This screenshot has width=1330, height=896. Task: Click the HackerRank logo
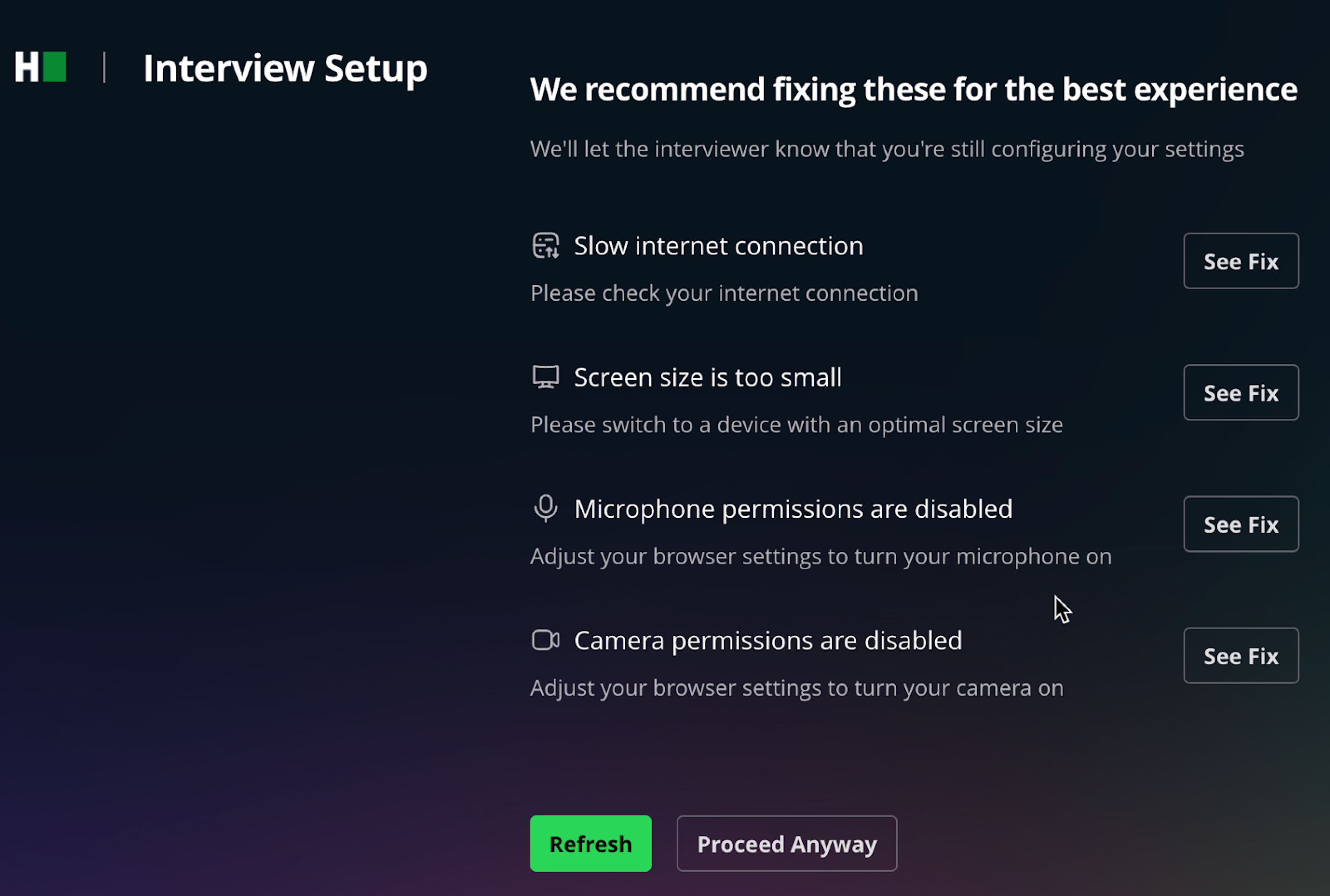tap(40, 67)
